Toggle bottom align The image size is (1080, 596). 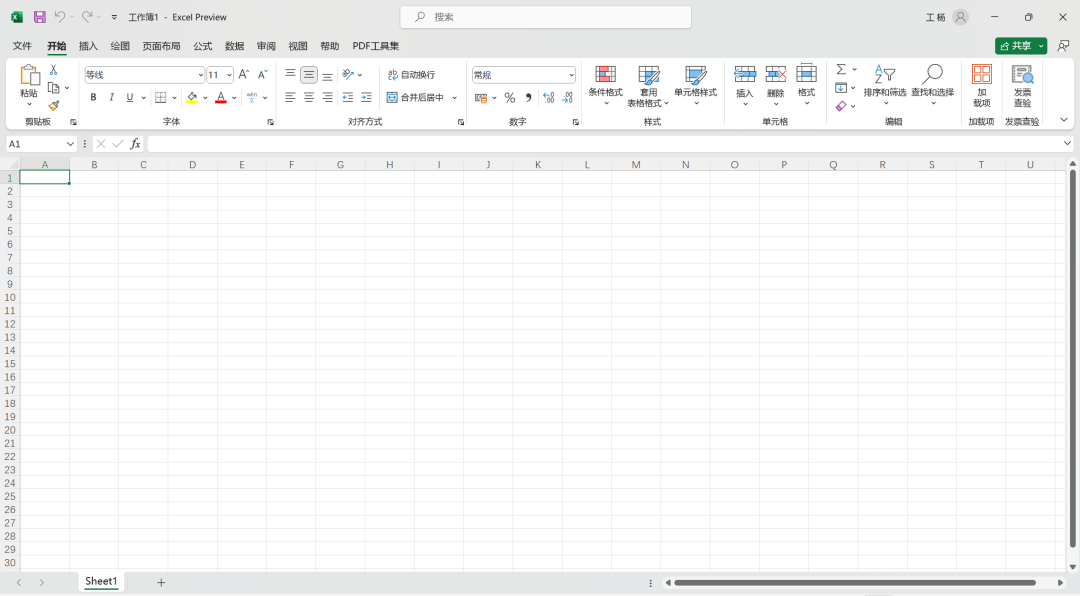tap(327, 74)
